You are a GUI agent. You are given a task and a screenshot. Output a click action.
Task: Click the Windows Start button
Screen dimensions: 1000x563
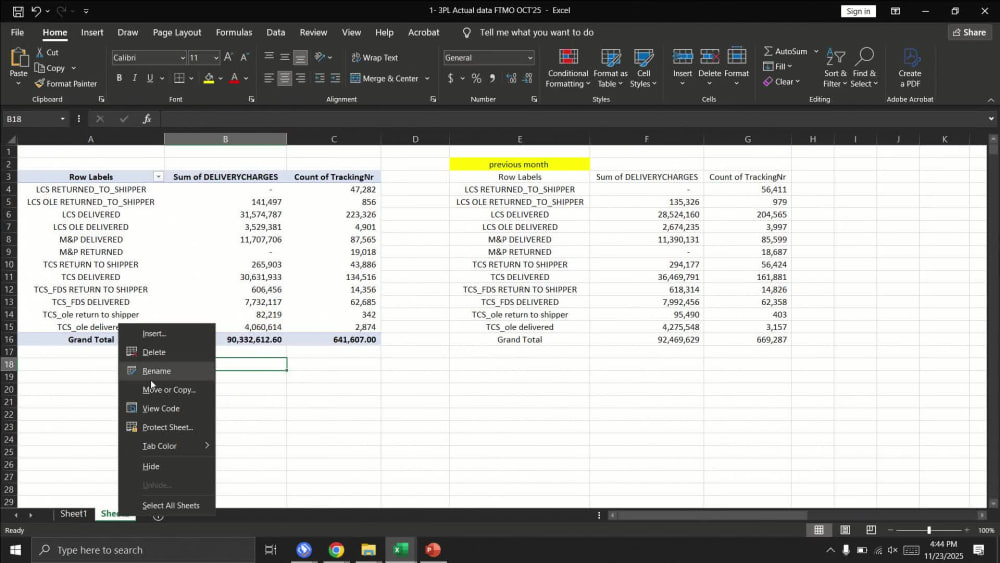click(x=15, y=550)
